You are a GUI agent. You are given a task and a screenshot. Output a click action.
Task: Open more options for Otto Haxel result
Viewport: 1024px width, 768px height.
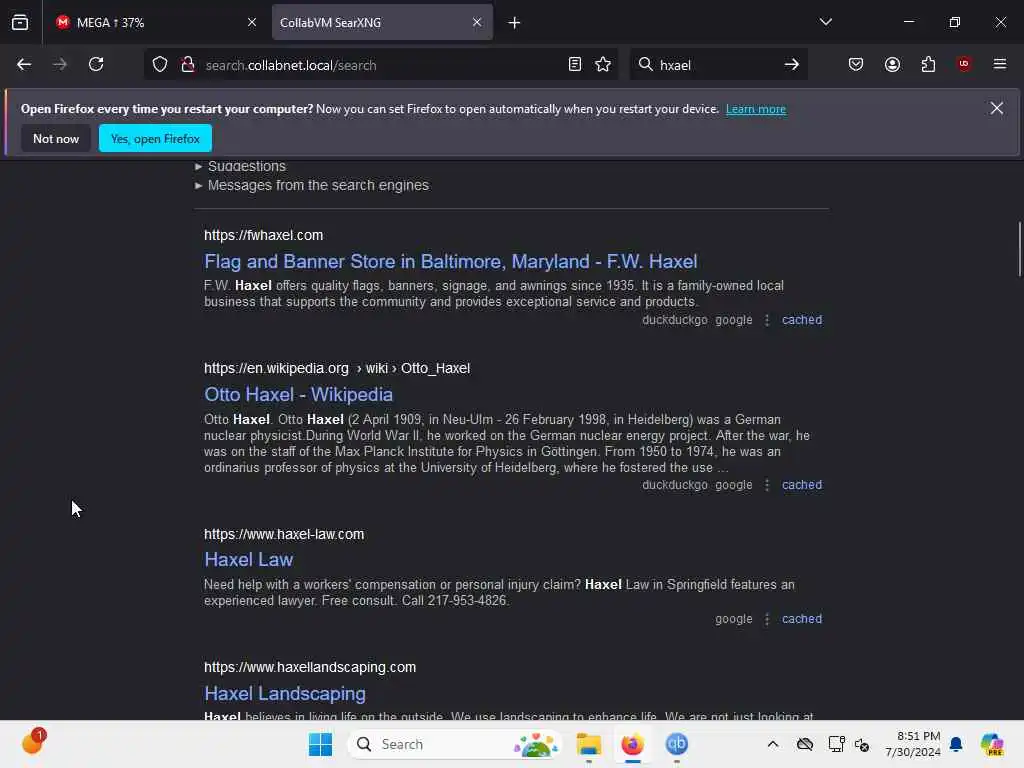point(767,485)
